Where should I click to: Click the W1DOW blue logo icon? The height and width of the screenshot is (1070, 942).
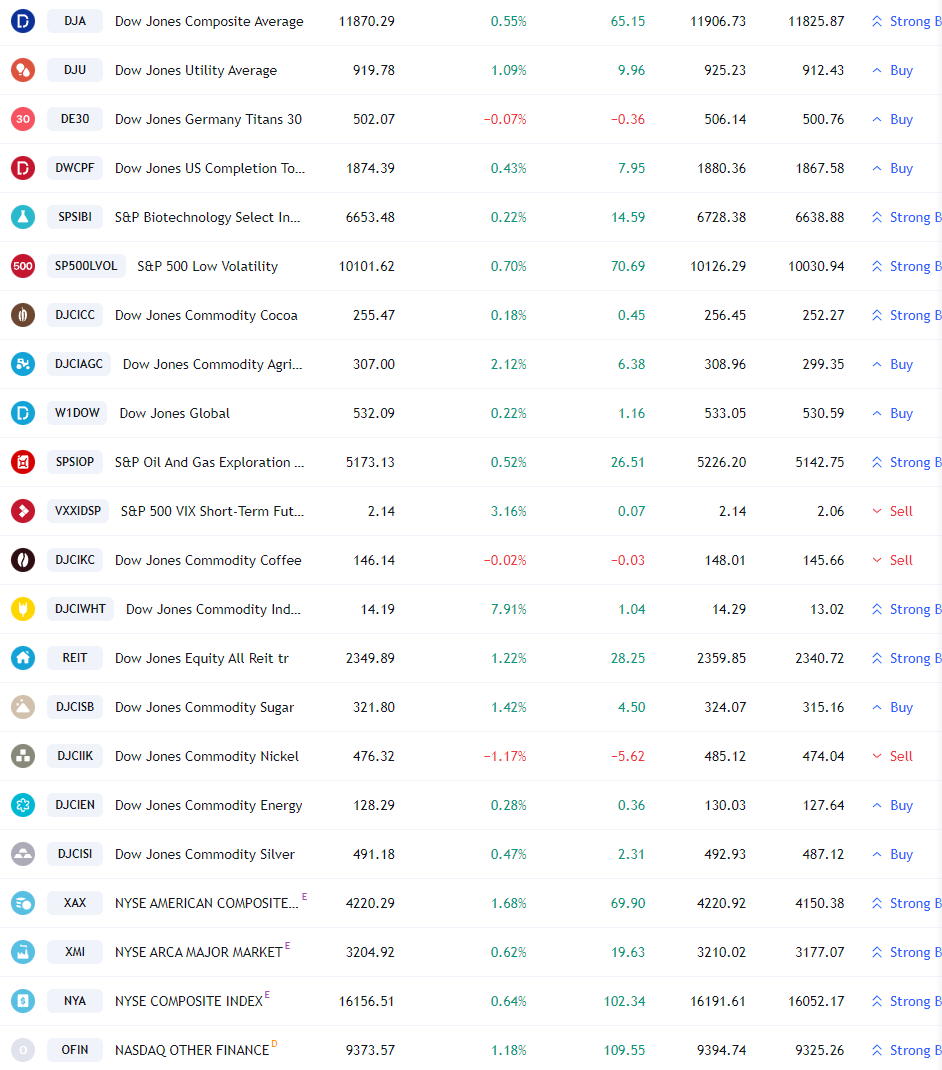click(x=23, y=413)
